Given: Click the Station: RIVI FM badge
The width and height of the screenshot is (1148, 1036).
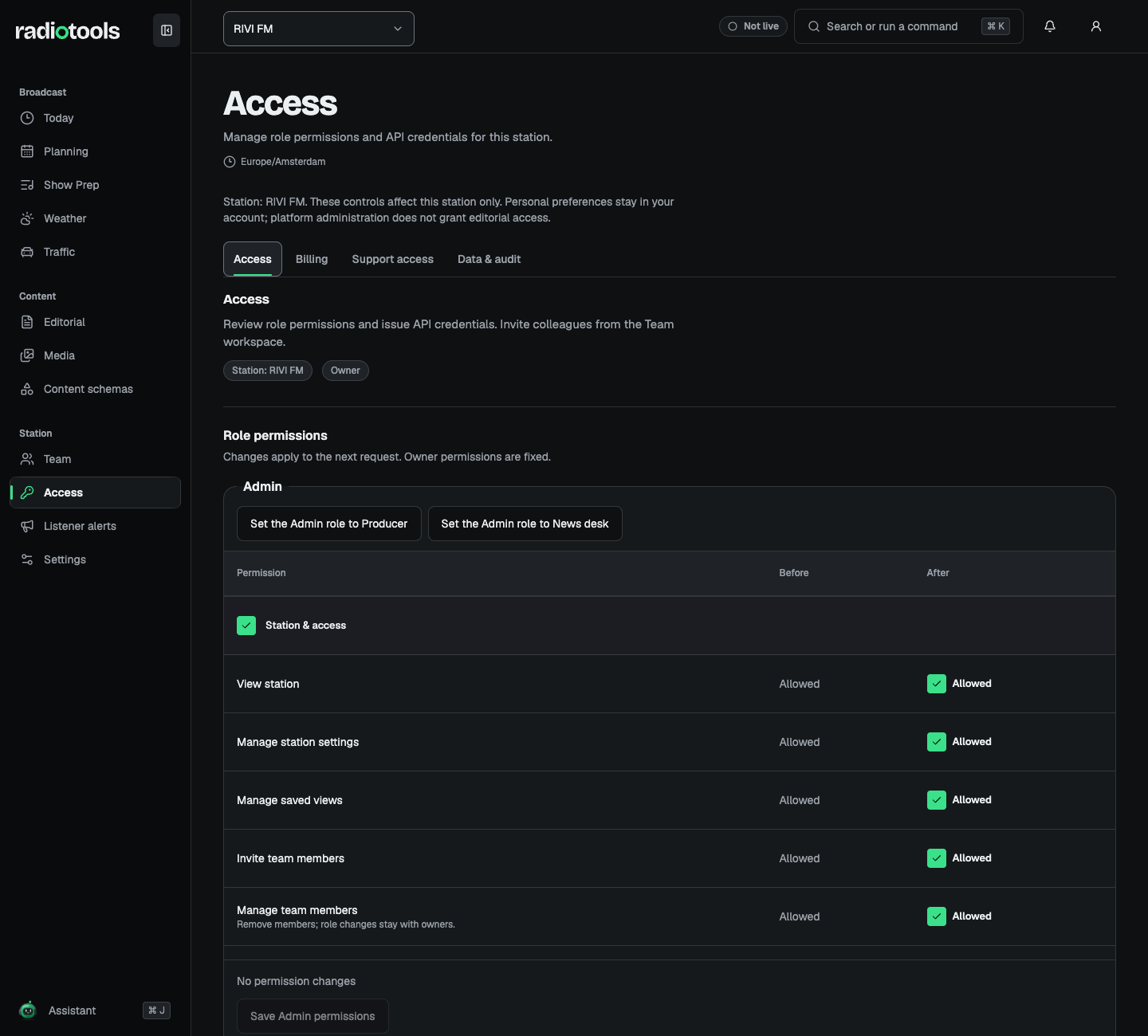Looking at the screenshot, I should click(268, 371).
